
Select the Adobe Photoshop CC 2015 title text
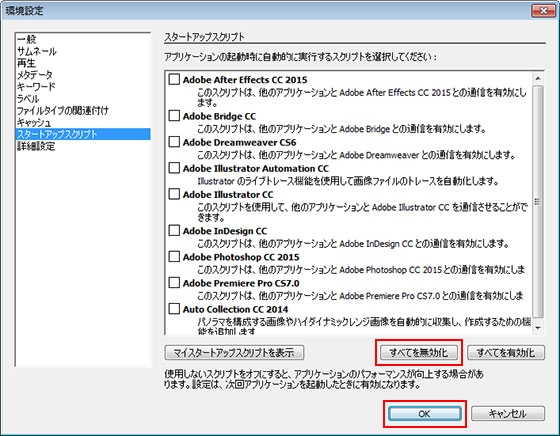(x=241, y=257)
